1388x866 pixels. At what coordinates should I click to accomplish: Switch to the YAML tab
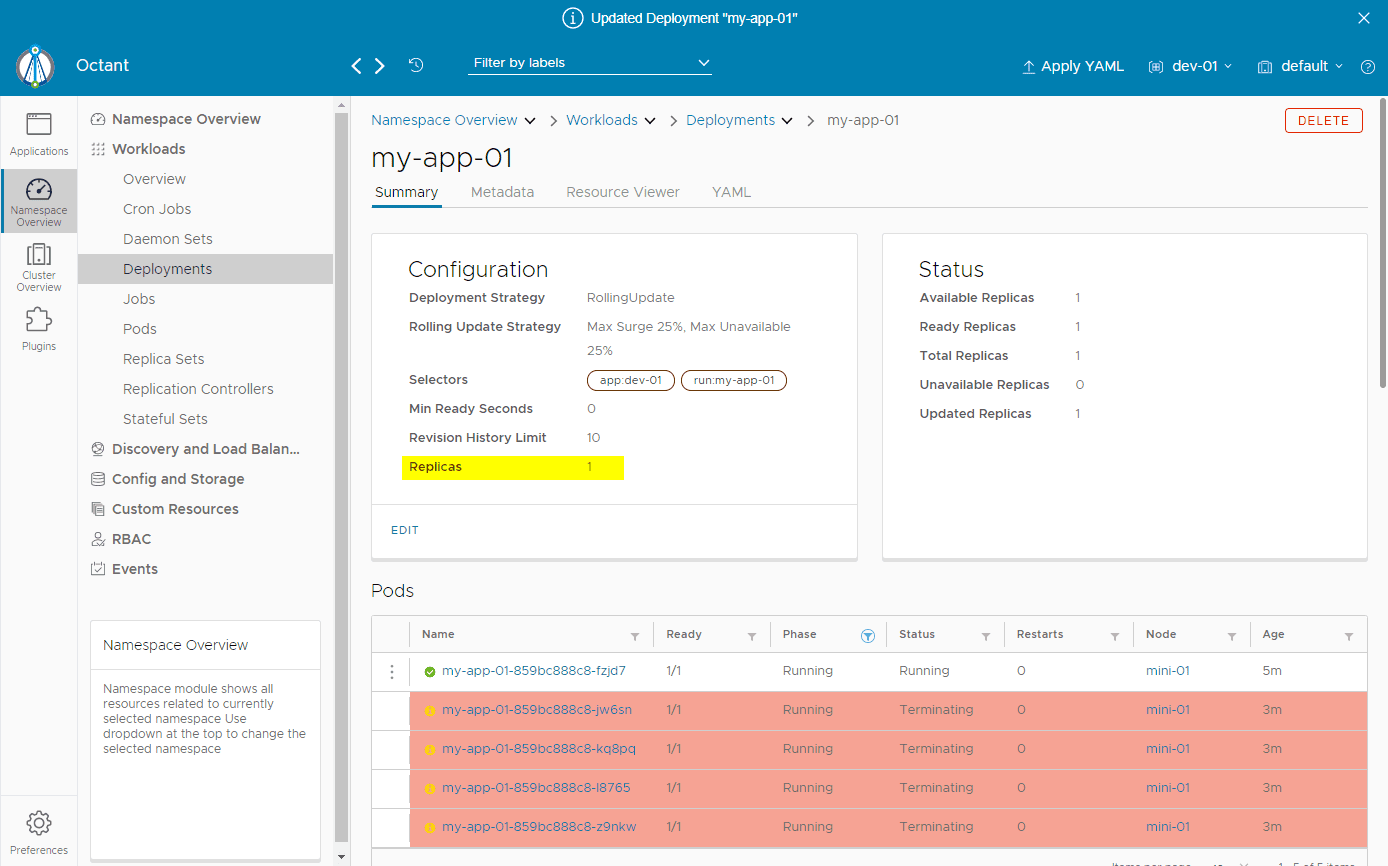pos(731,192)
